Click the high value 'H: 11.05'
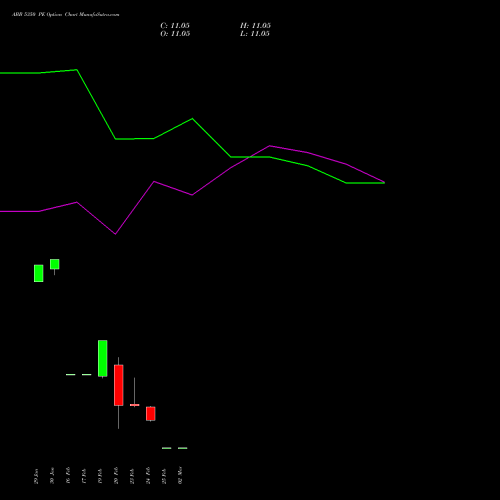500x500 pixels. tap(255, 26)
